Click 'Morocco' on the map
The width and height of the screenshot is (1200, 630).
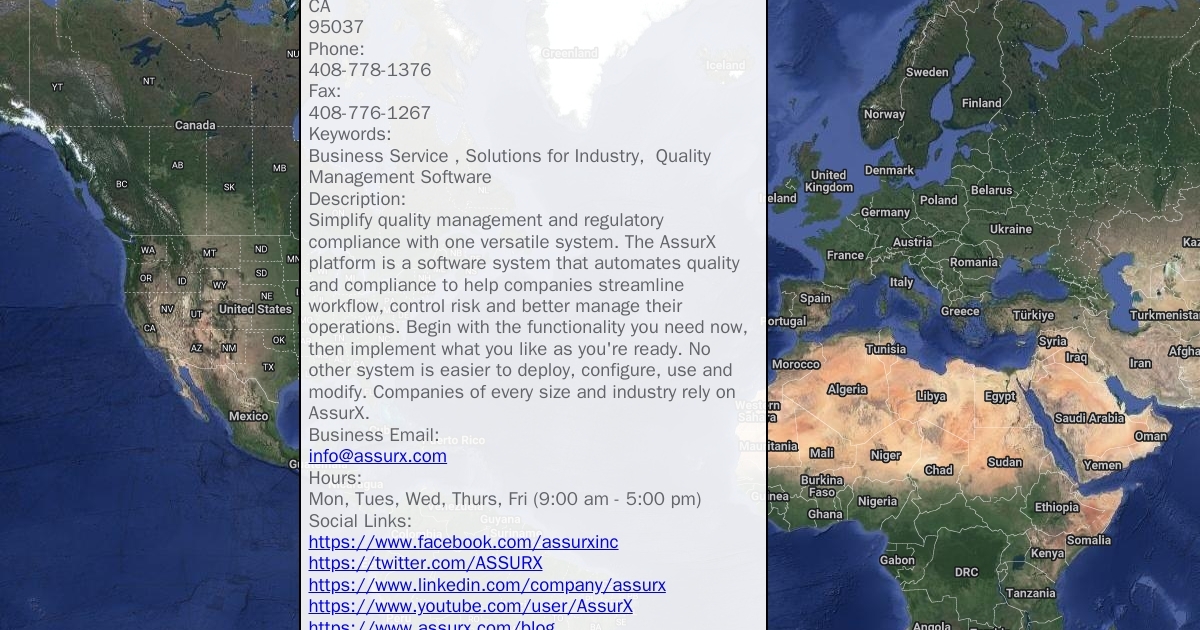click(x=796, y=365)
